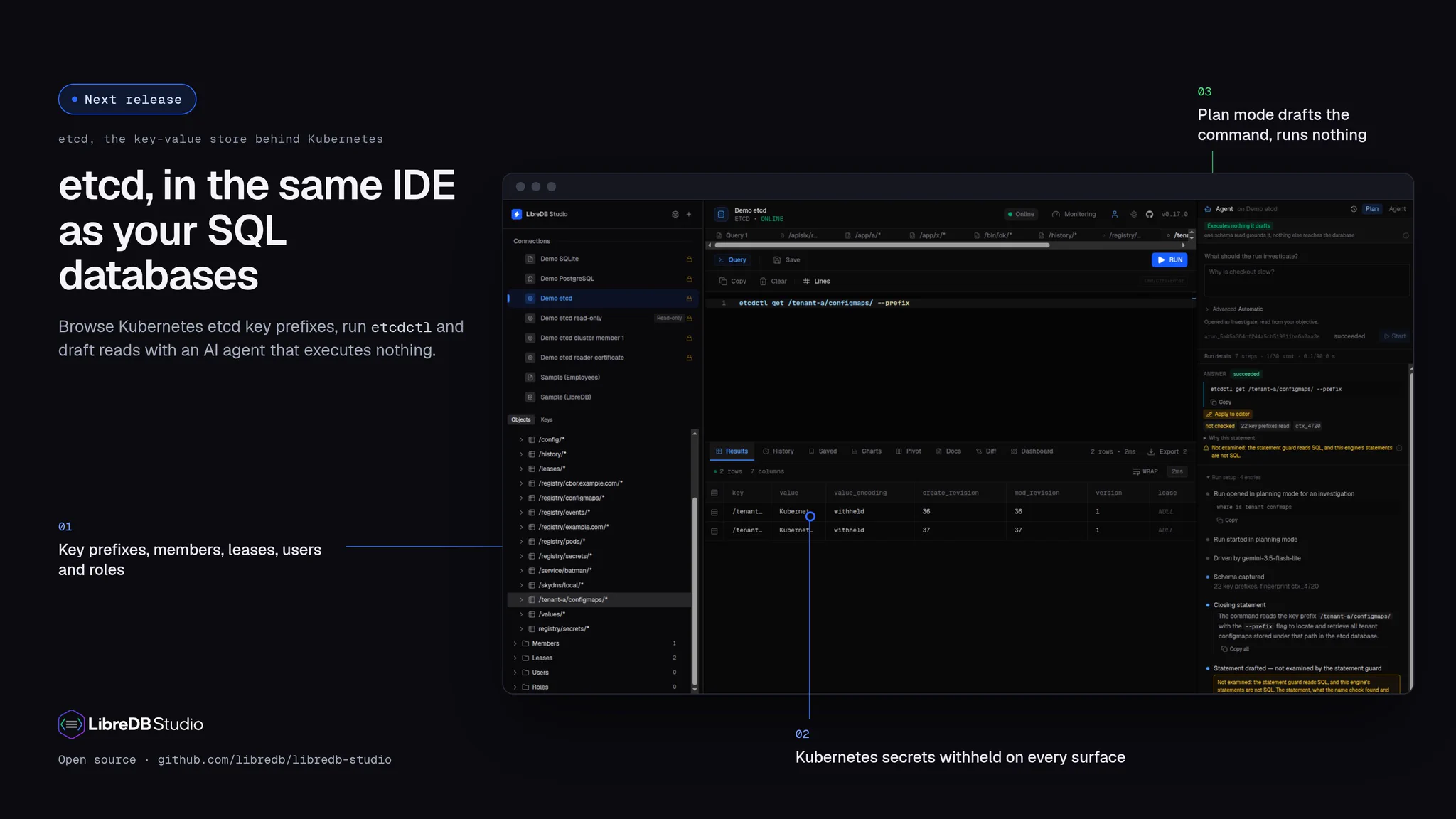The image size is (1456, 819).
Task: Switch agent panel to Plan mode
Action: coord(1372,209)
